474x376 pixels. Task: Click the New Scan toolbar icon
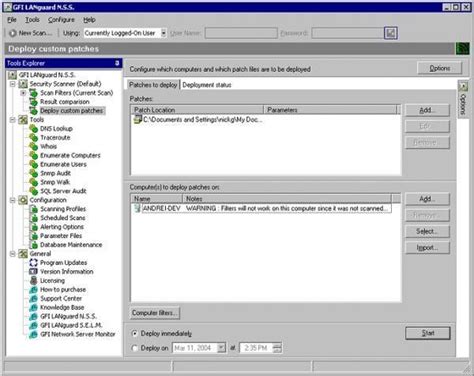coord(13,33)
